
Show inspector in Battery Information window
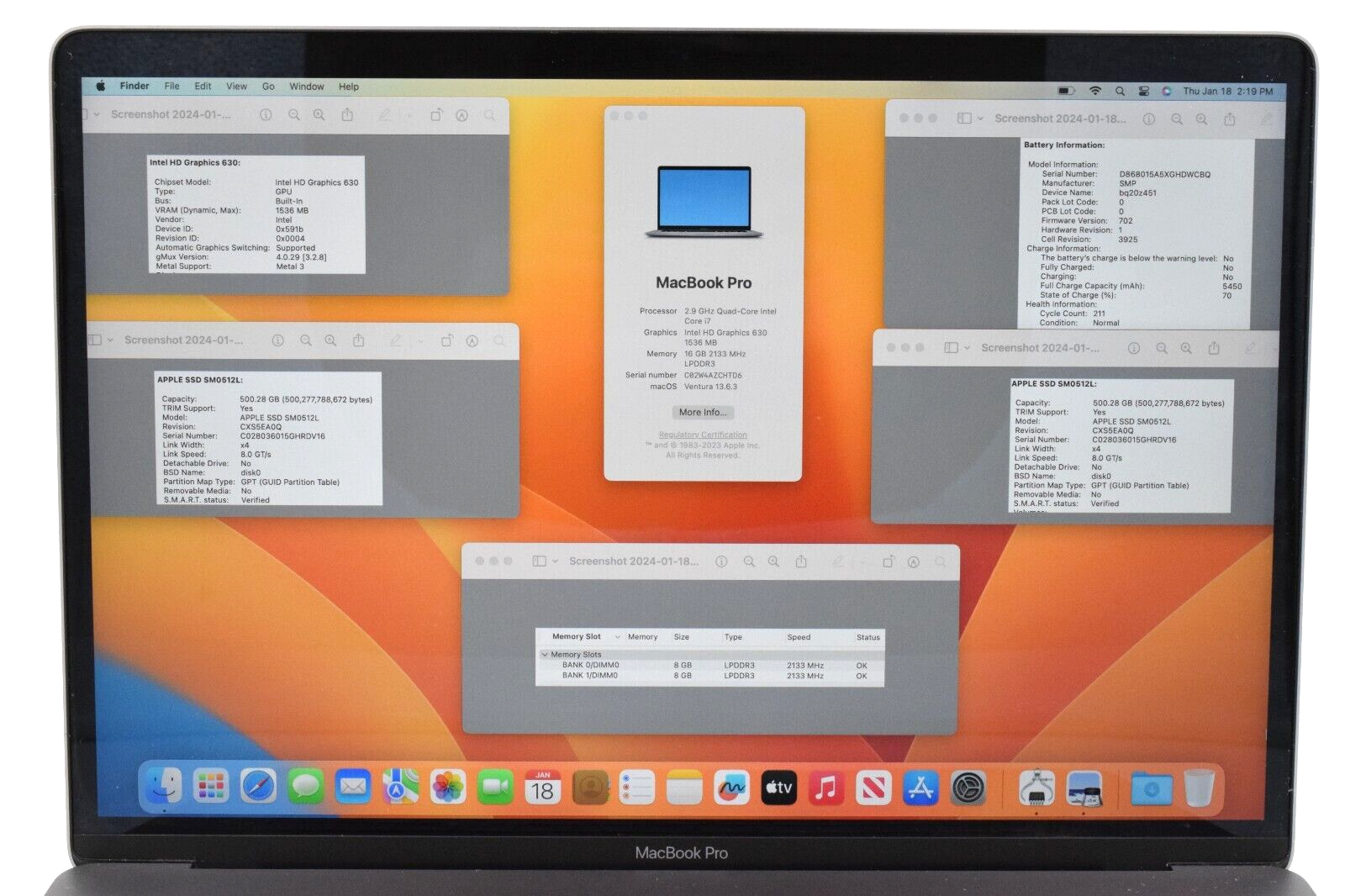[x=1149, y=119]
